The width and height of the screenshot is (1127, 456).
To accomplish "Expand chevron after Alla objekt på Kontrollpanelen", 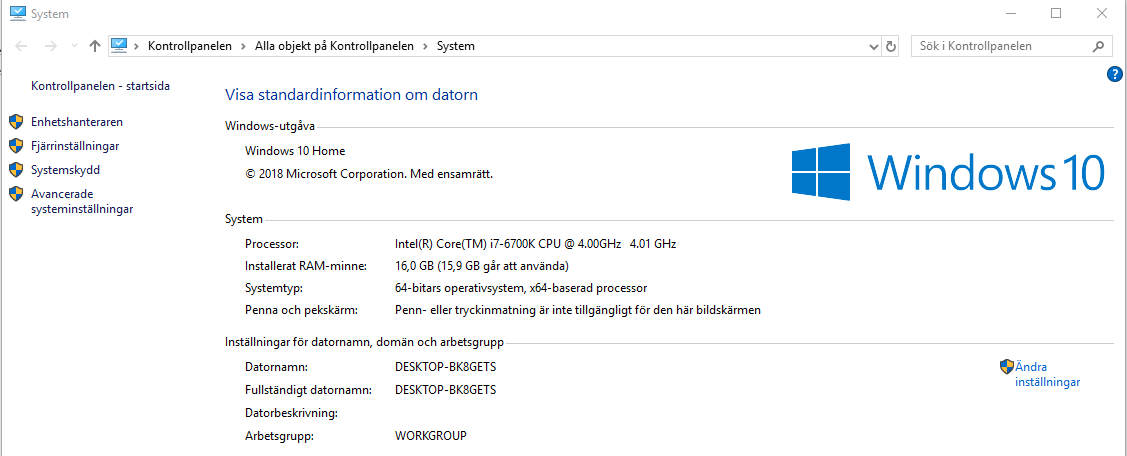I will click(426, 46).
